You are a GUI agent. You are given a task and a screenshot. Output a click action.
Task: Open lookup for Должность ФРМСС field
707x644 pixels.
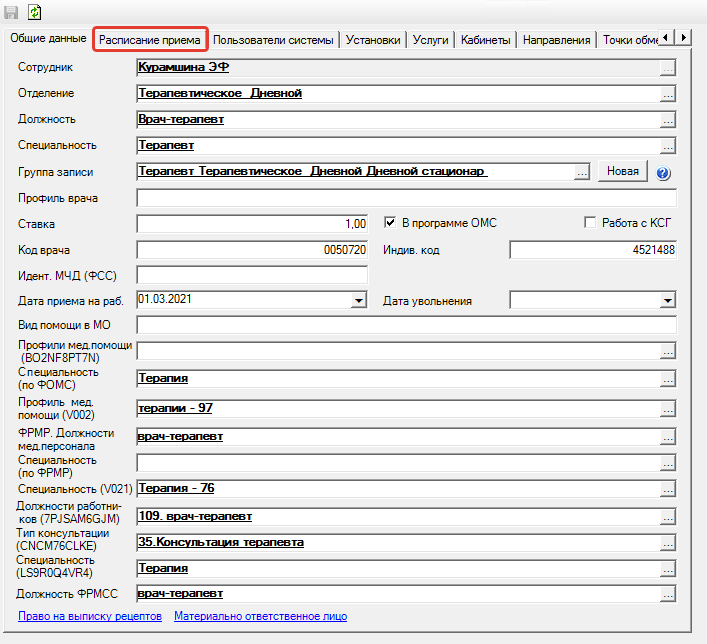point(668,594)
